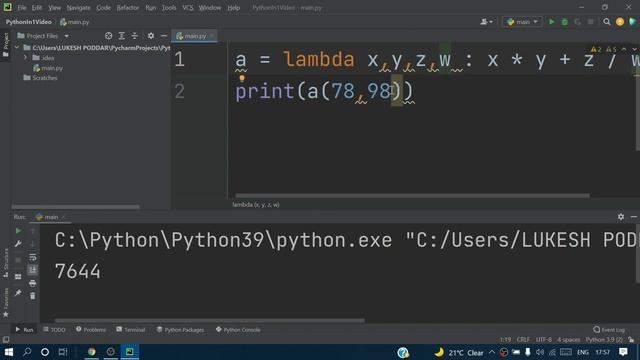Screen dimensions: 640x360
Task: Click the intention lightbulb in editor
Action: point(242,78)
